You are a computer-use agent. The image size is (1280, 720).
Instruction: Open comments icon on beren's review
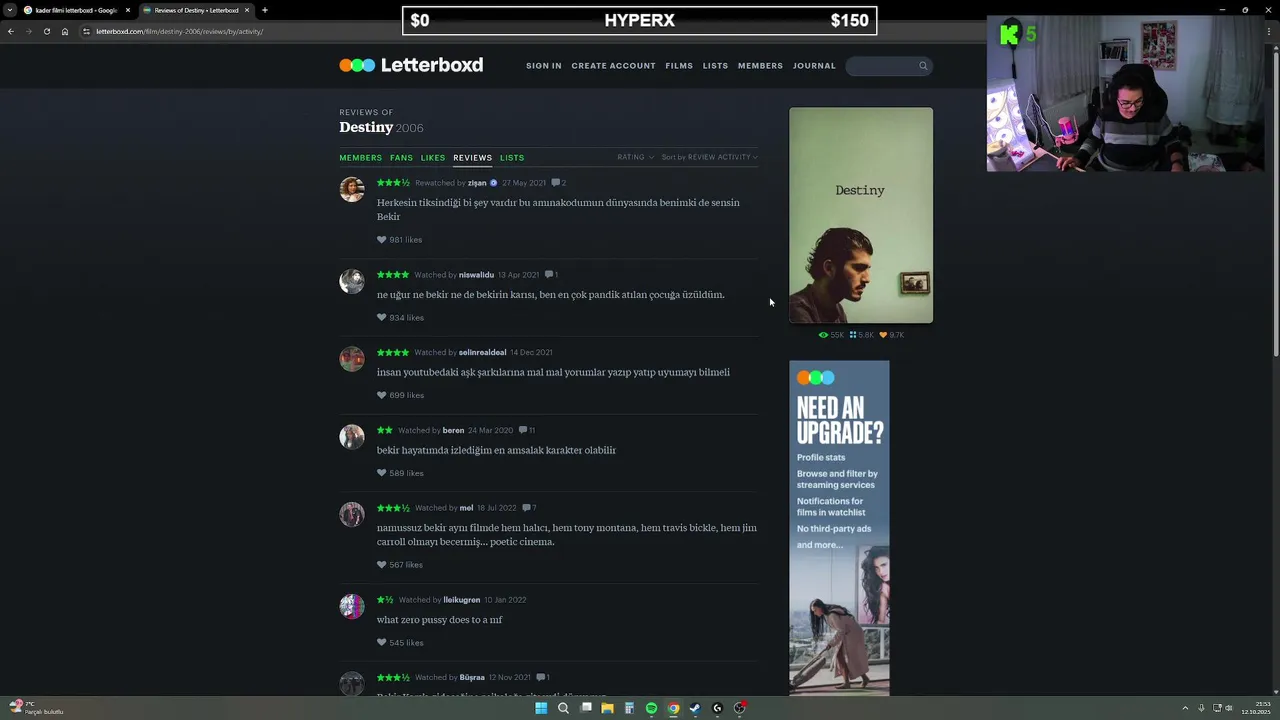(523, 430)
